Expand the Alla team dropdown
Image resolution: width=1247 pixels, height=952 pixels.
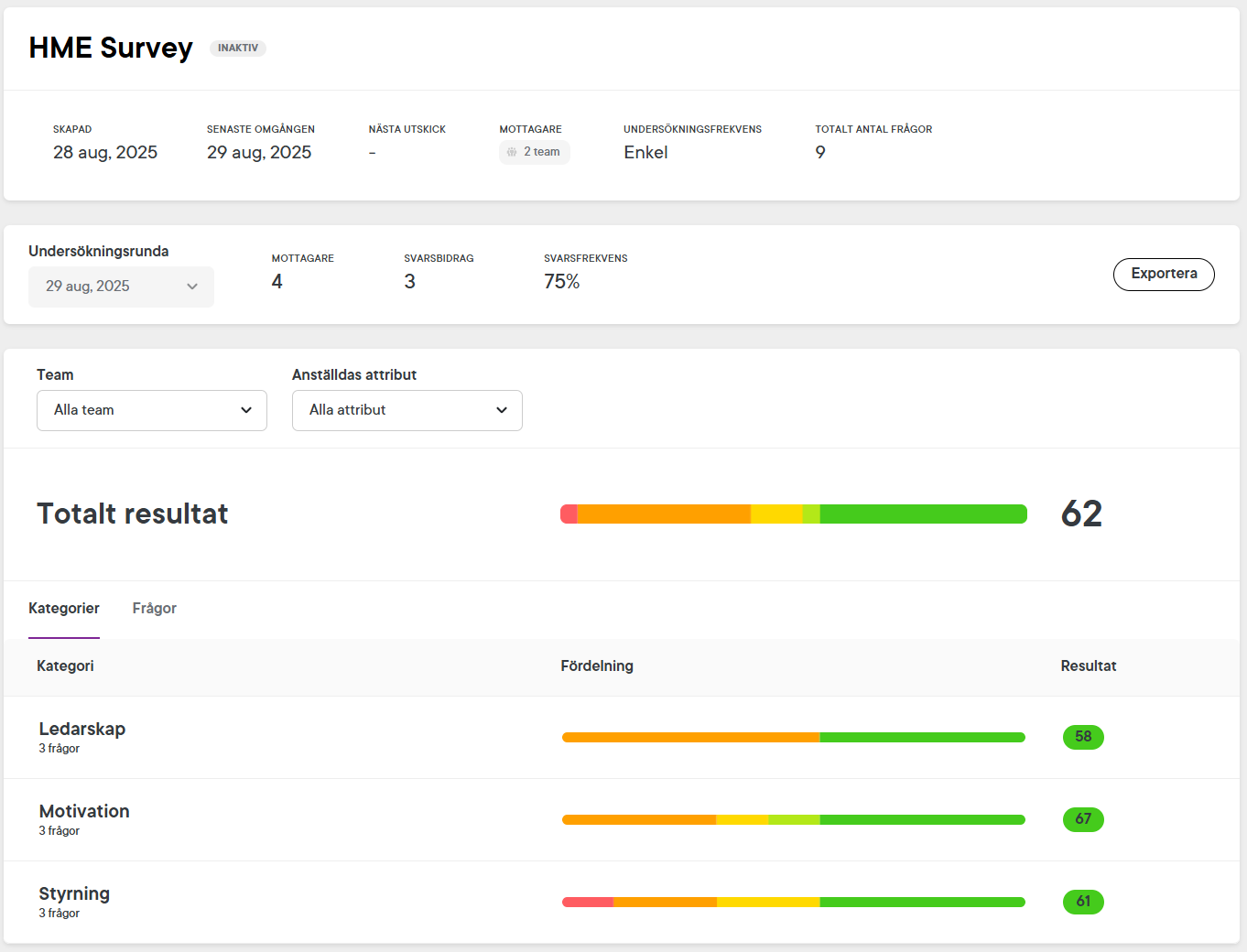point(152,410)
